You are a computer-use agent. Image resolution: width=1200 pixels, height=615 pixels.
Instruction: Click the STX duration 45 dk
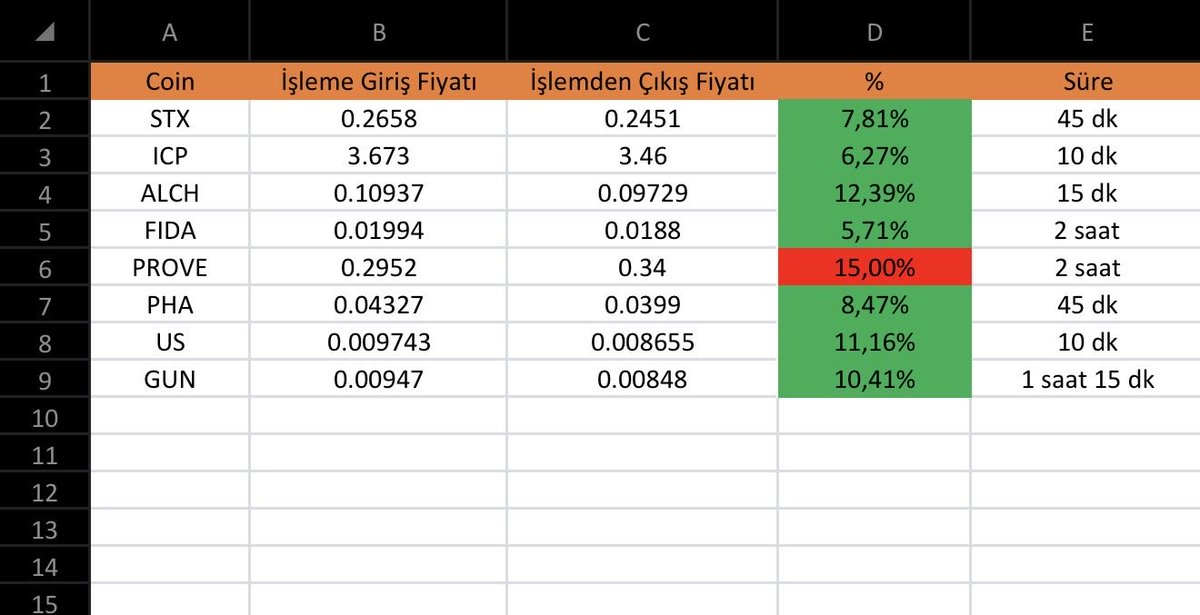[1086, 119]
